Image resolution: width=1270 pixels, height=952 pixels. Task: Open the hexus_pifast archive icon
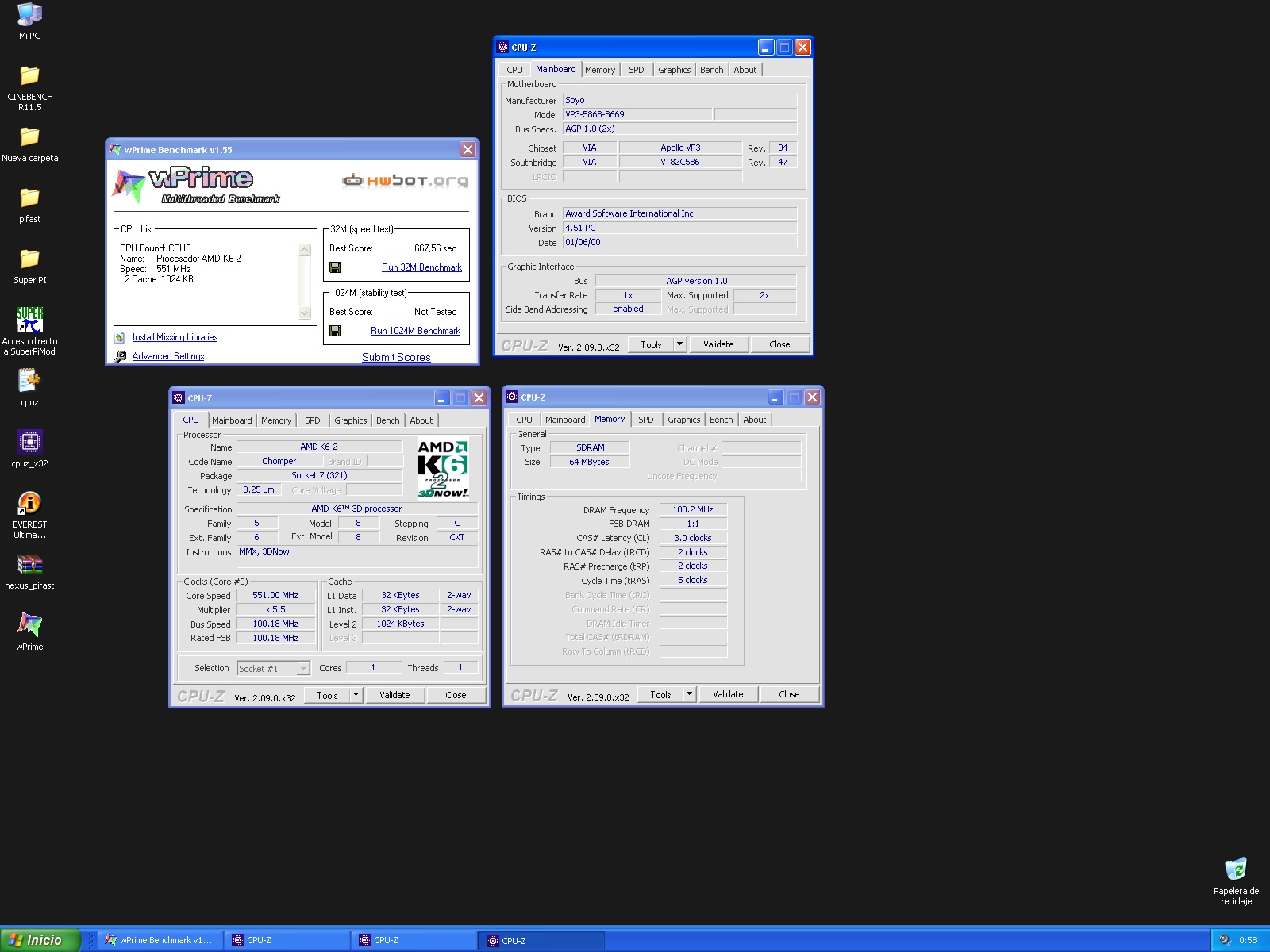point(29,564)
